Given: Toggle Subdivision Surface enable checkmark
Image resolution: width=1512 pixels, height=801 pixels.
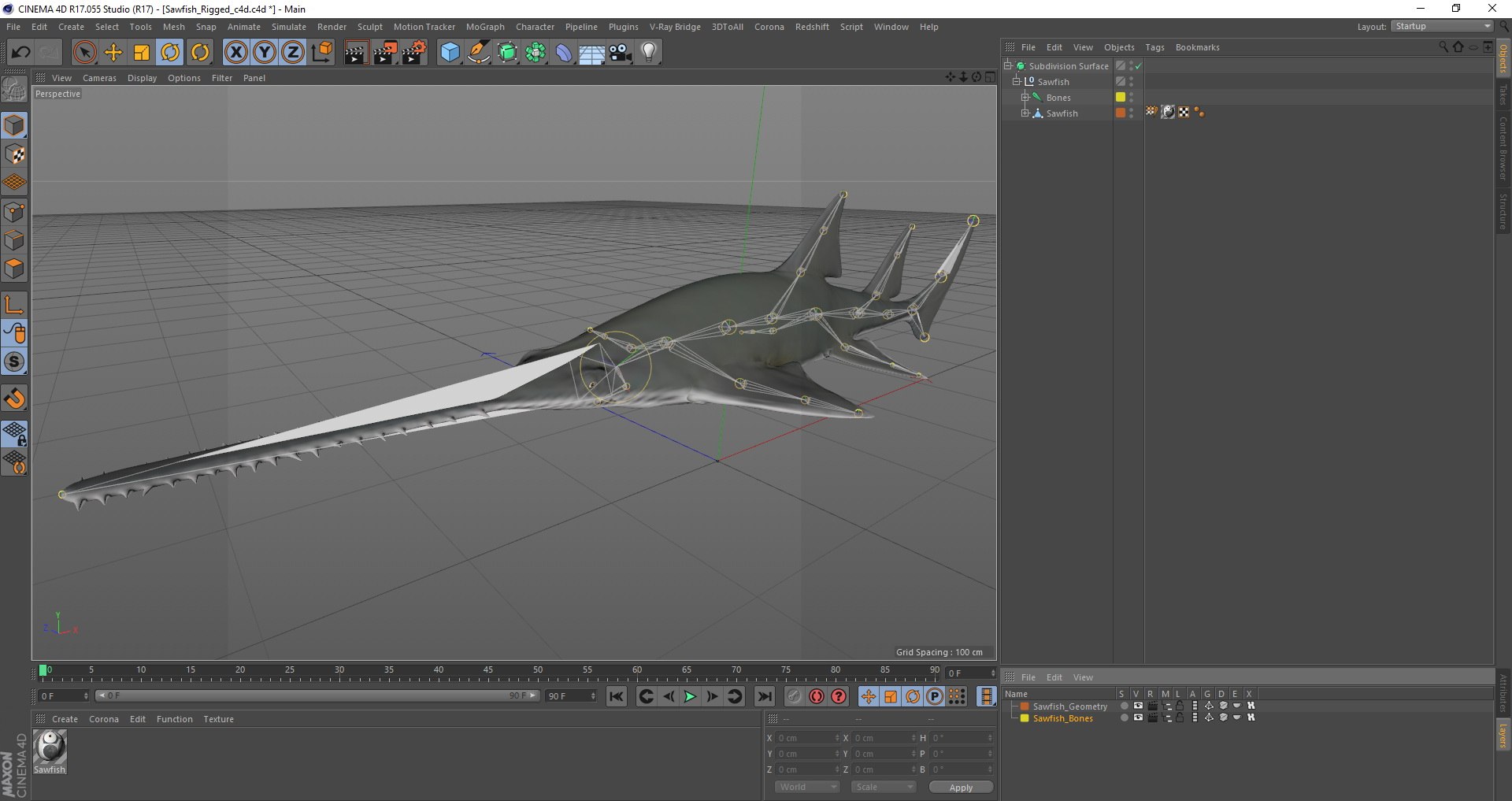Looking at the screenshot, I should coord(1139,66).
